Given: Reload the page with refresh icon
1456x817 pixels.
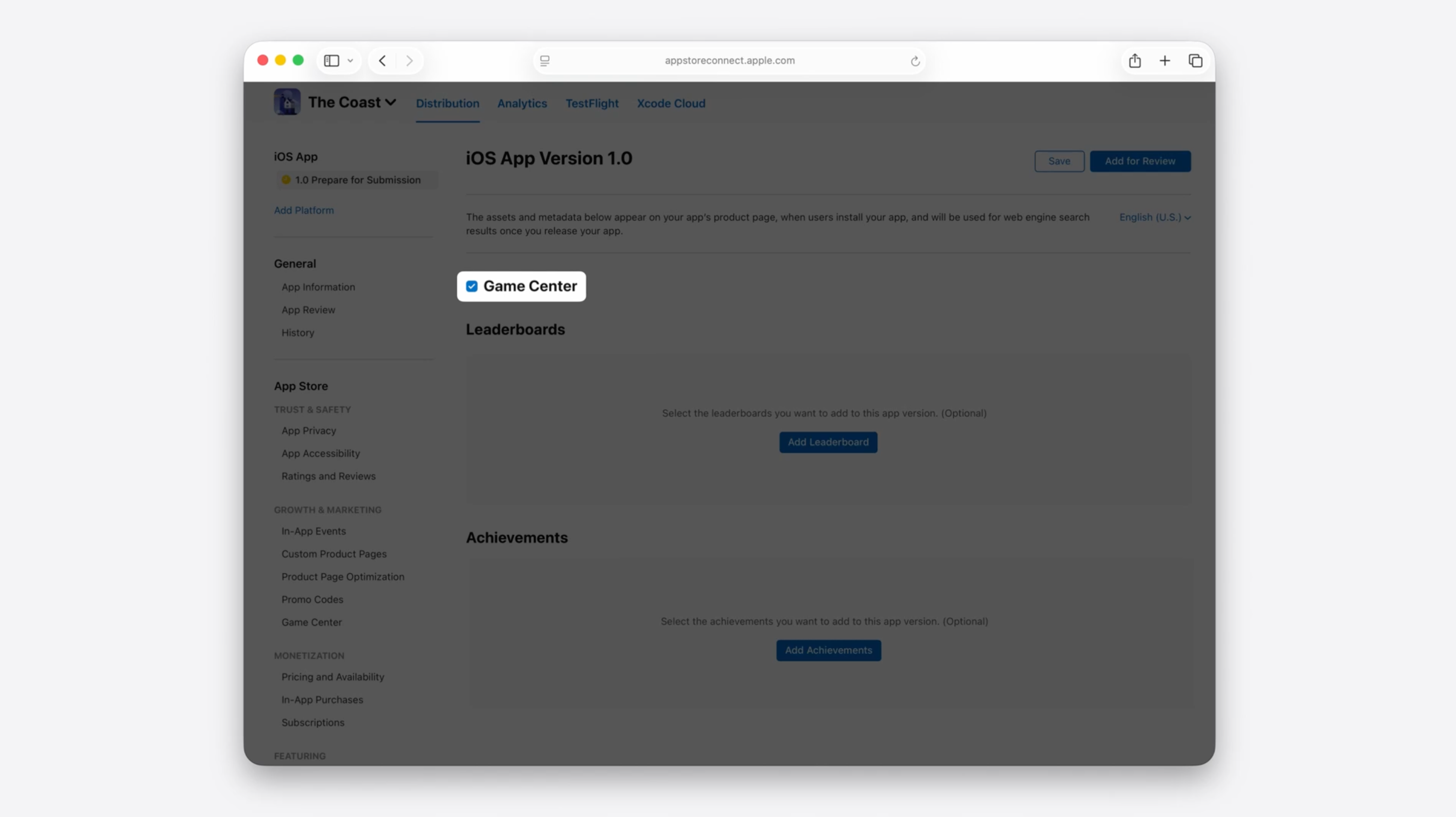Looking at the screenshot, I should pos(915,61).
